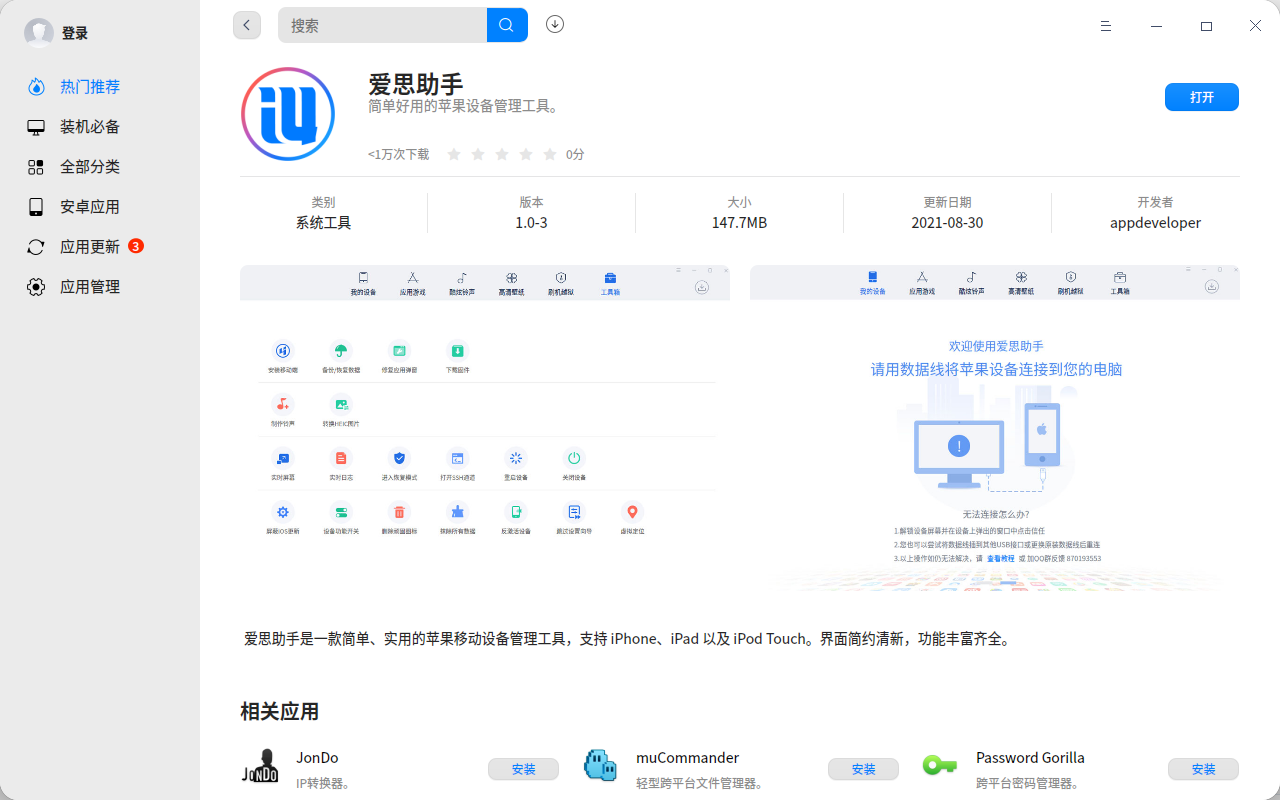Image resolution: width=1280 pixels, height=800 pixels.
Task: Click the 登录 user avatar
Action: pos(39,33)
